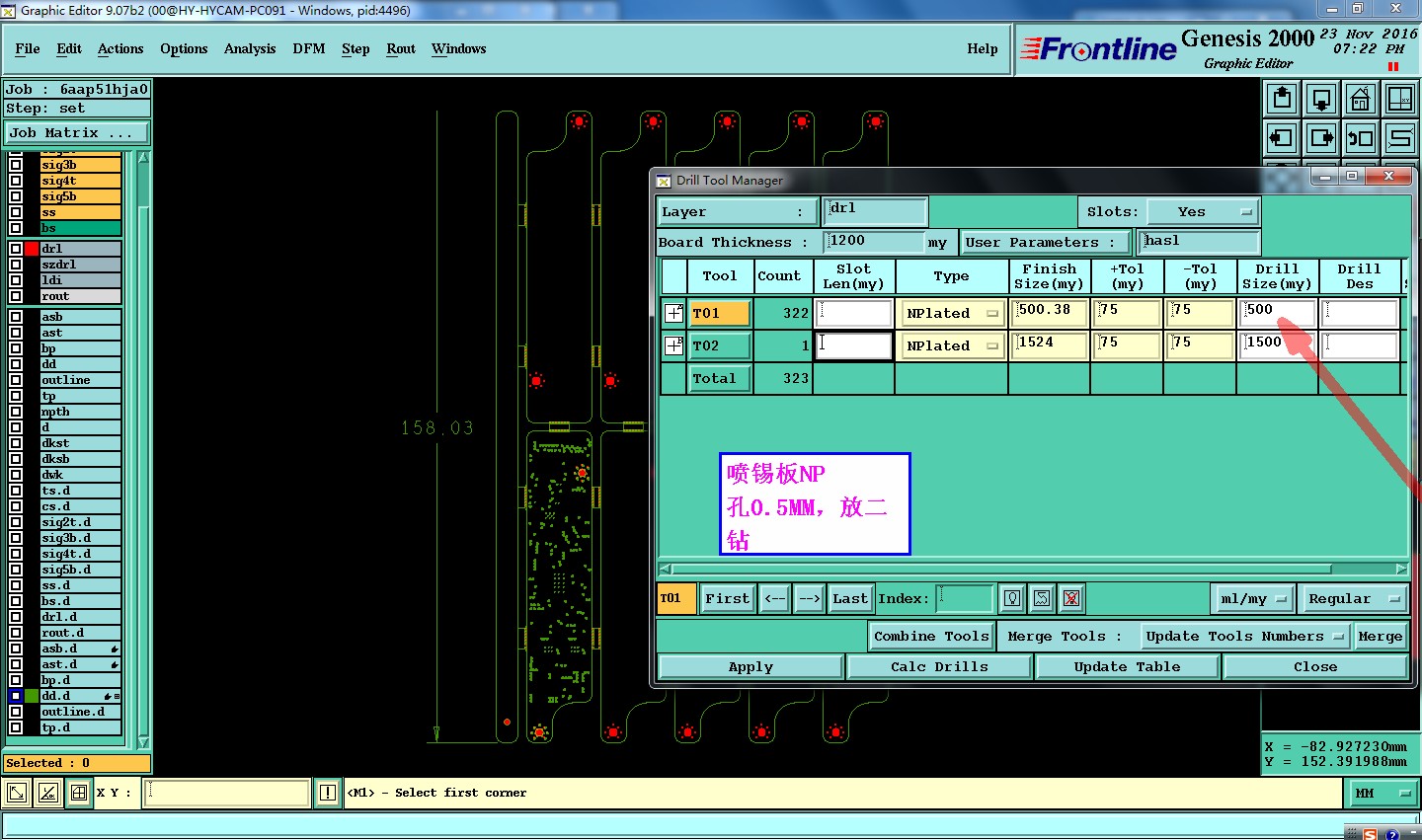Click the Apply button
Image resolution: width=1422 pixels, height=840 pixels.
750,667
